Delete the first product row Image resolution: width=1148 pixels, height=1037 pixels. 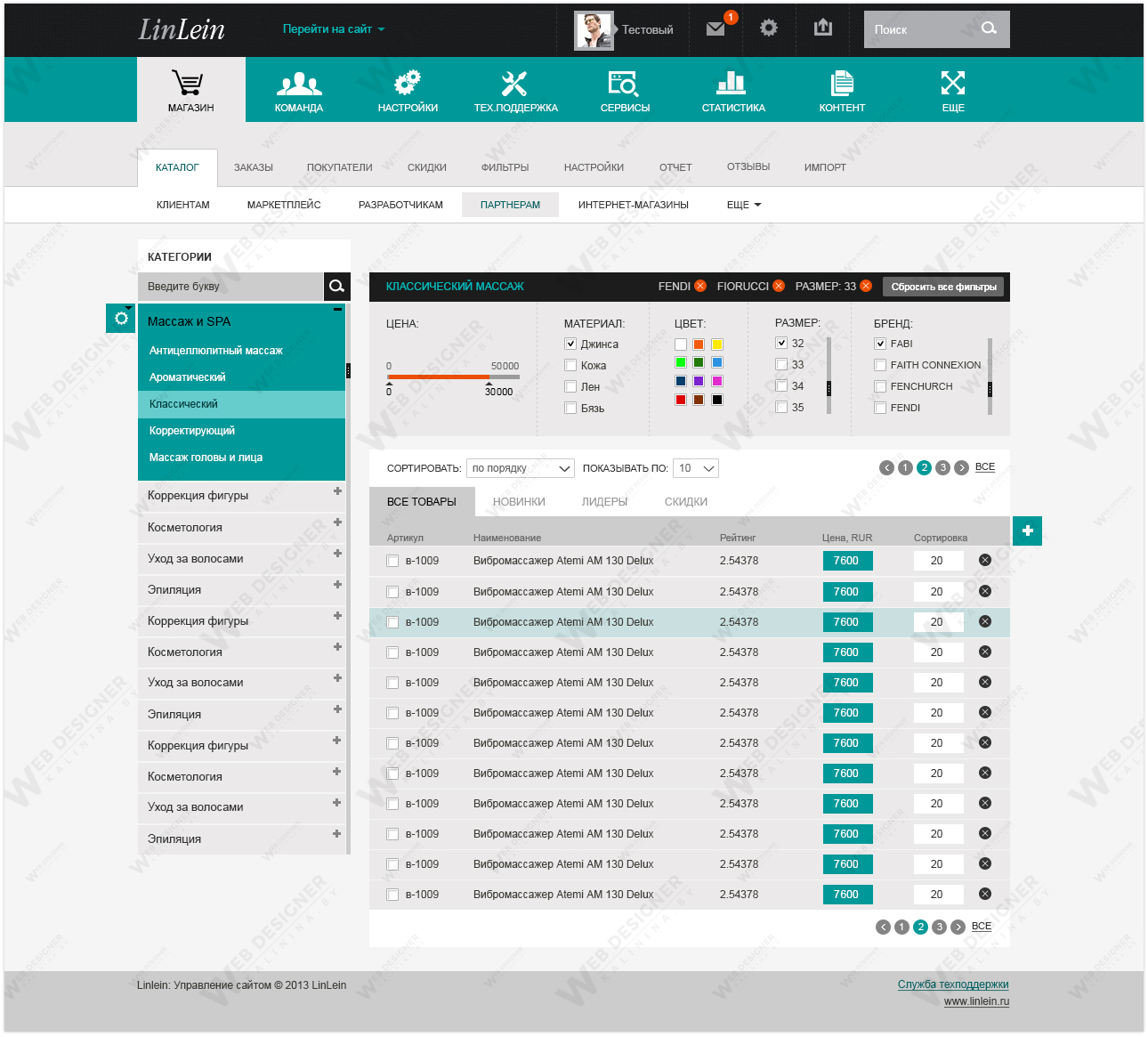point(985,561)
